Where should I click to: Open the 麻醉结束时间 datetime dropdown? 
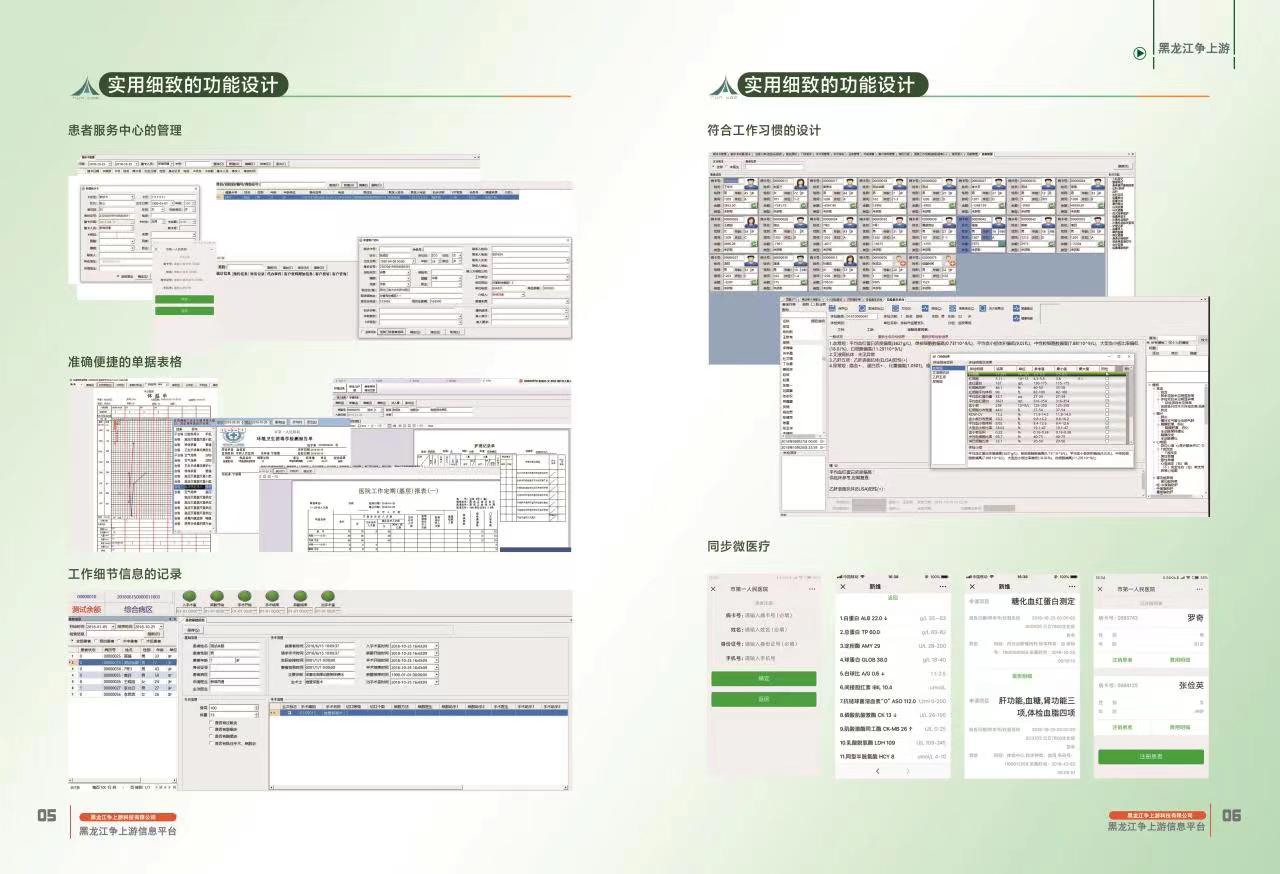click(x=437, y=674)
